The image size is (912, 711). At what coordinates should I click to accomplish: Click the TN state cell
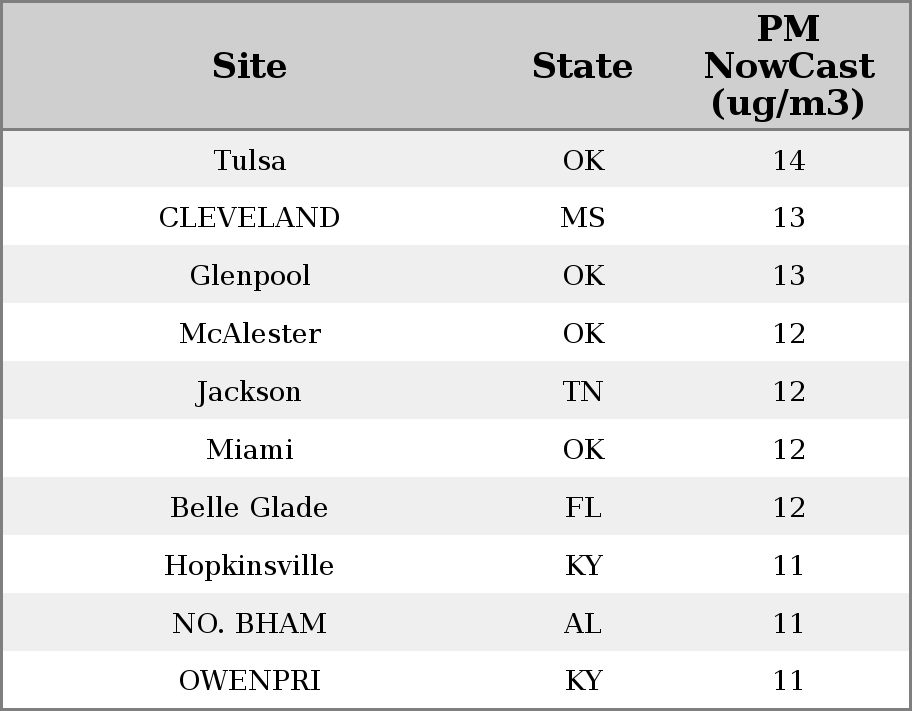(583, 392)
